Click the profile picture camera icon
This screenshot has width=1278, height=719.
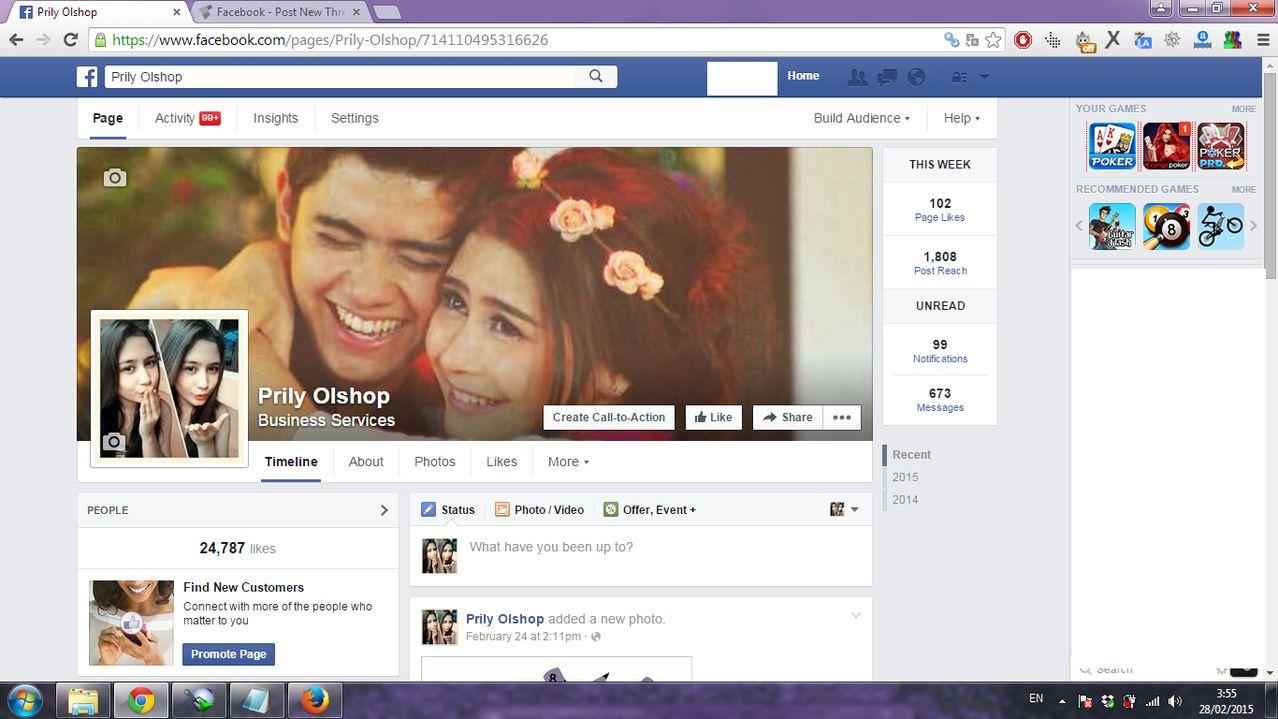(114, 442)
